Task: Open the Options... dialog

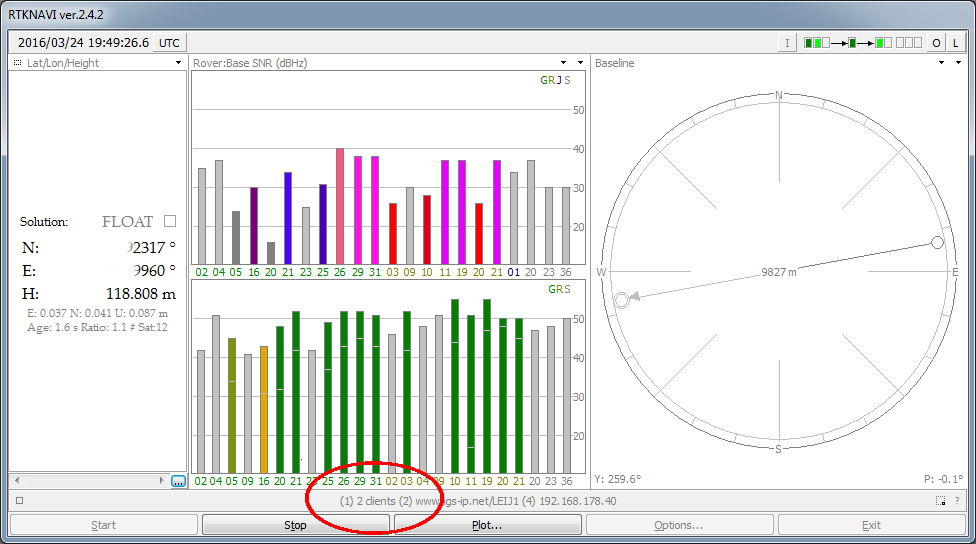Action: pyautogui.click(x=679, y=525)
